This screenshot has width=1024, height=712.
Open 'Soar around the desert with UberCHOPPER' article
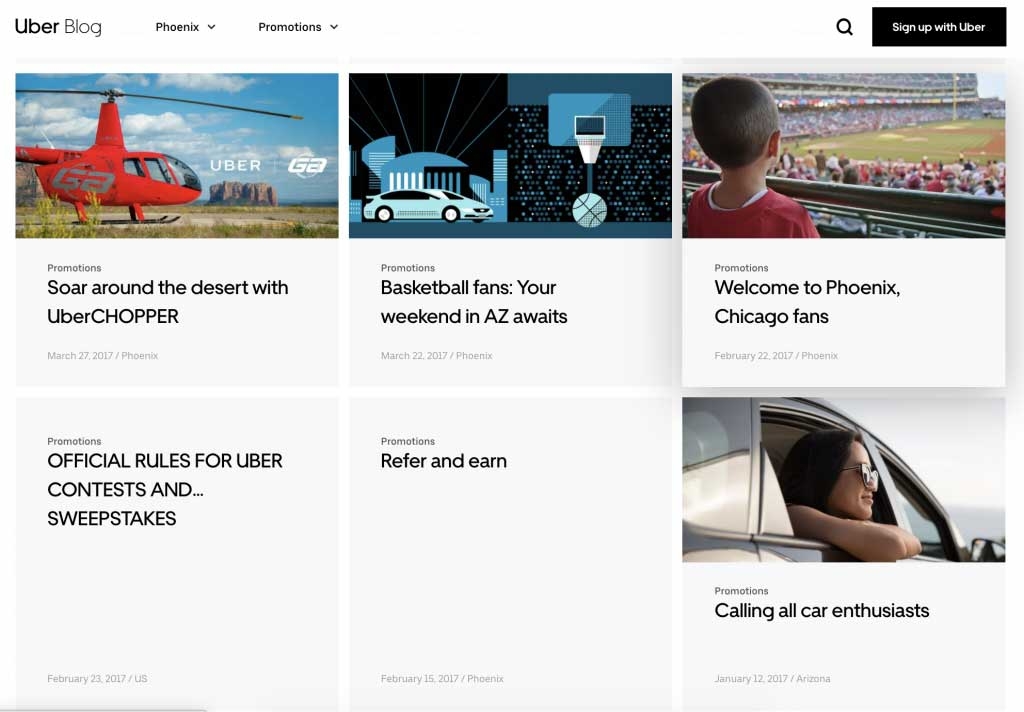click(x=167, y=302)
